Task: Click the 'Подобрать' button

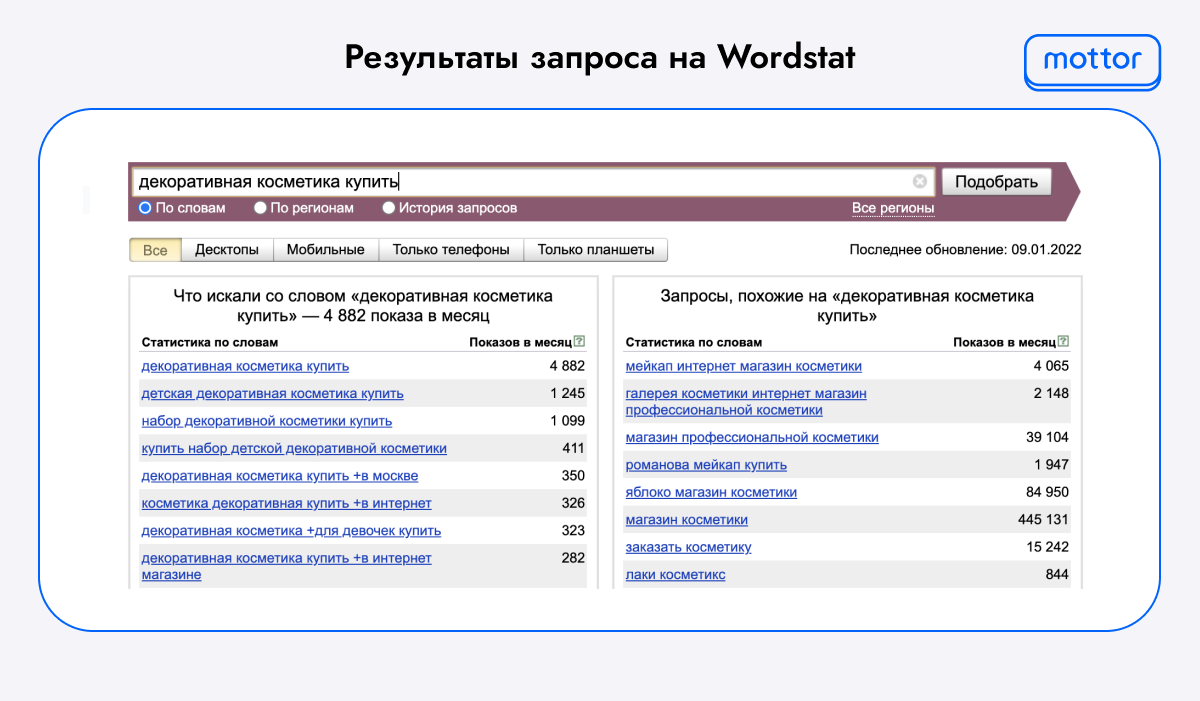Action: (997, 182)
